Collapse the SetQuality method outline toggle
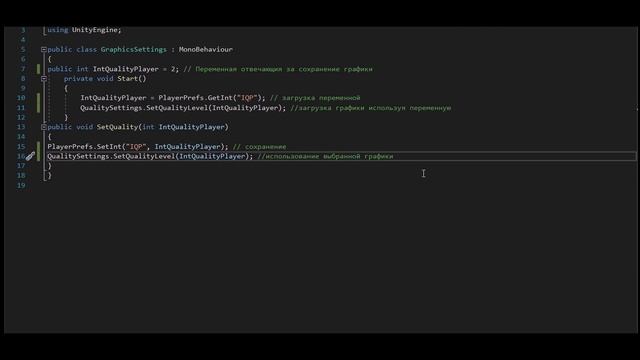Image resolution: width=640 pixels, height=360 pixels. [44, 127]
